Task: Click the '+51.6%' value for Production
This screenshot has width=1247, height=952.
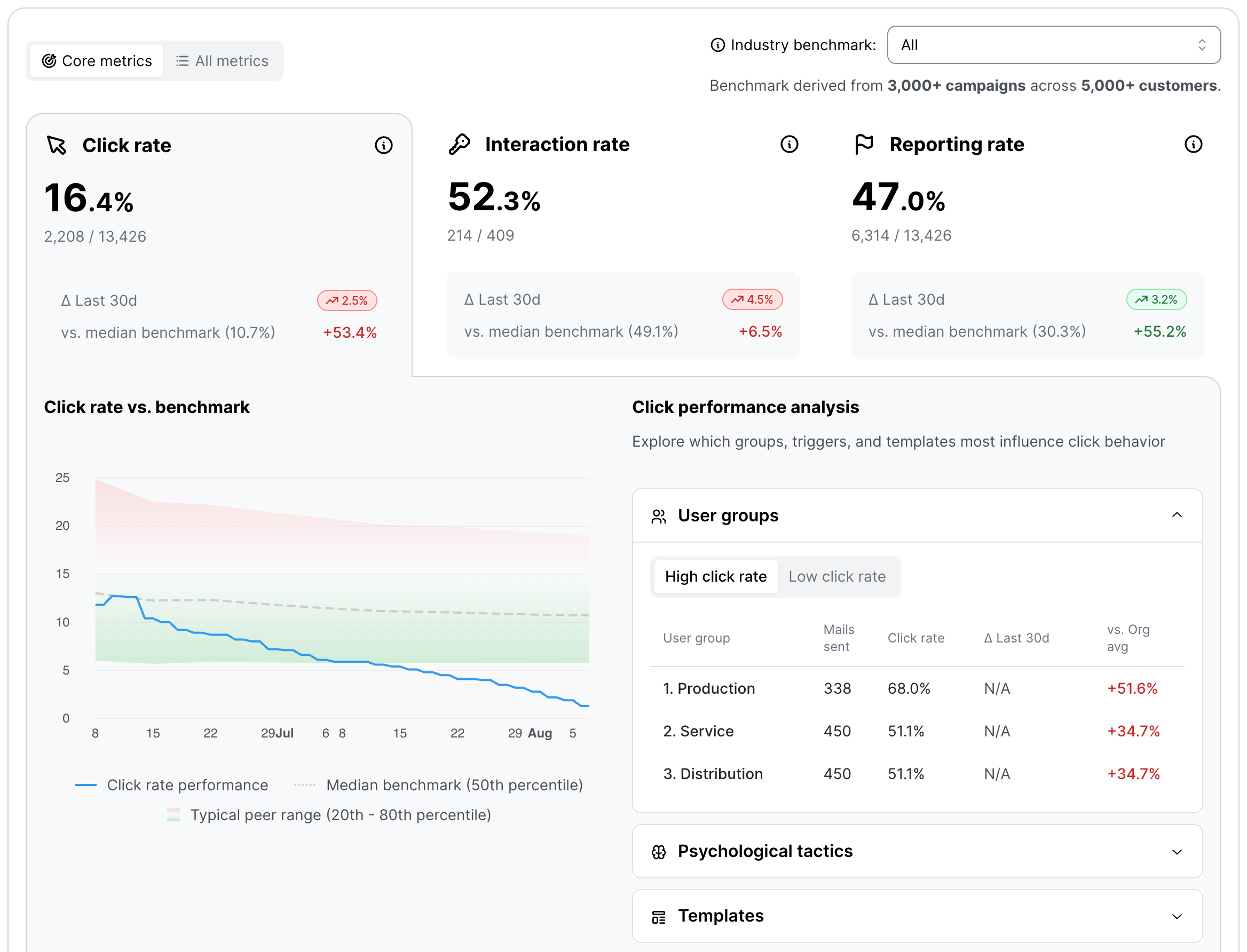Action: (x=1132, y=688)
